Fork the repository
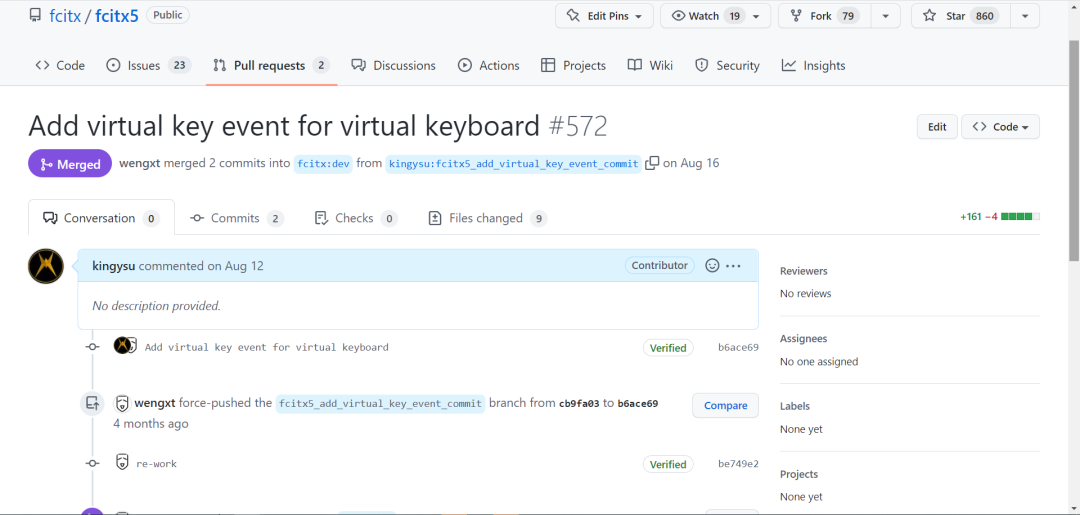Viewport: 1080px width, 515px height. point(824,16)
